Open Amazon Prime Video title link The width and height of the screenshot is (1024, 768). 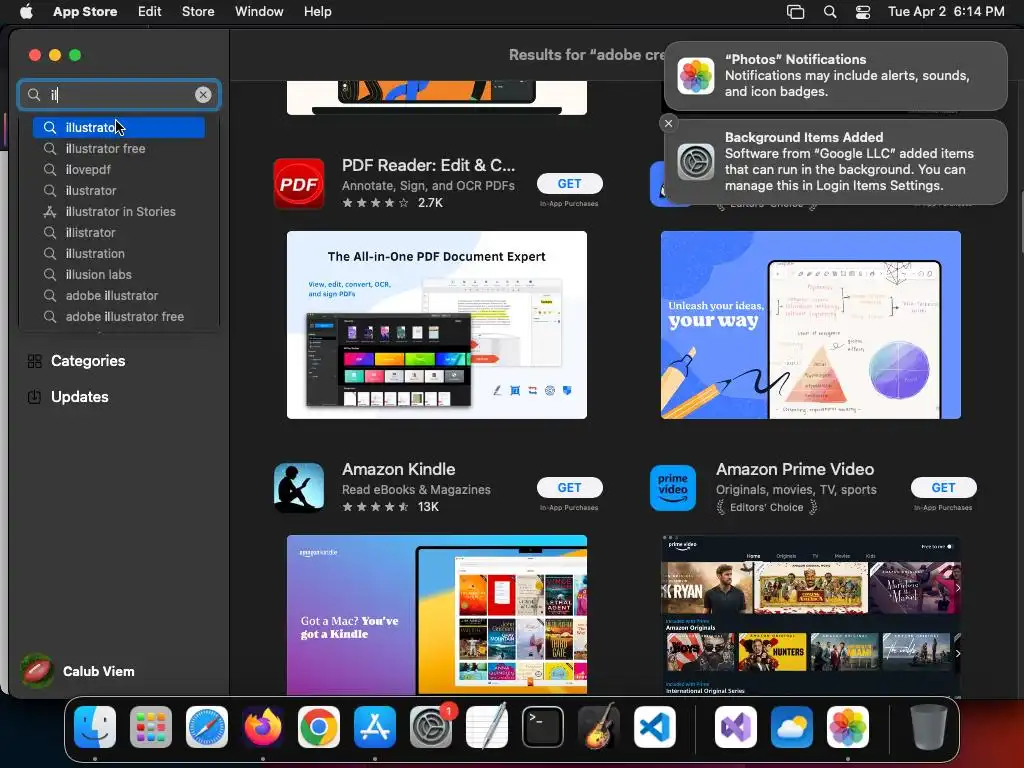[795, 469]
